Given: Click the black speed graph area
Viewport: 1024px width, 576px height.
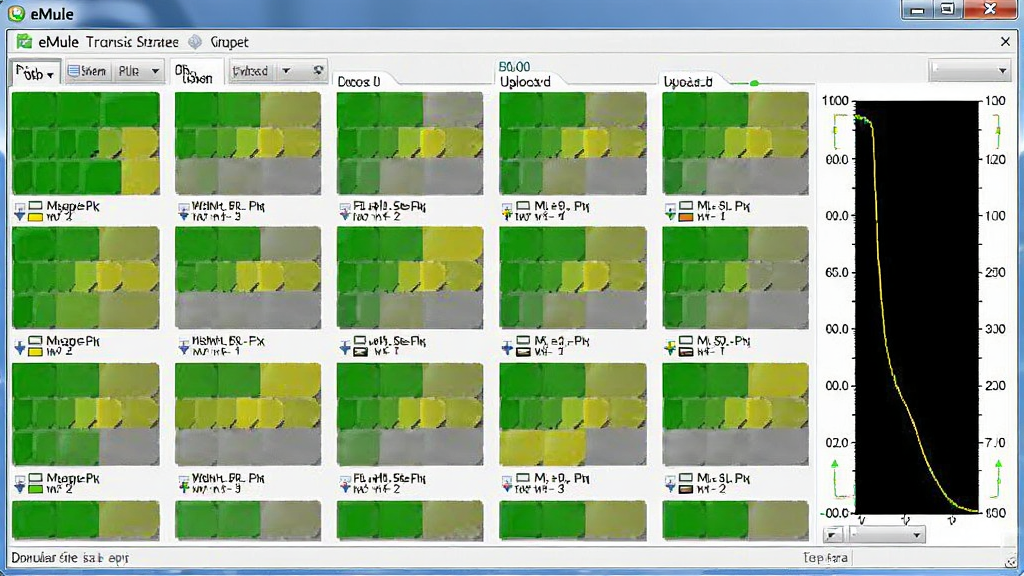Looking at the screenshot, I should point(917,306).
